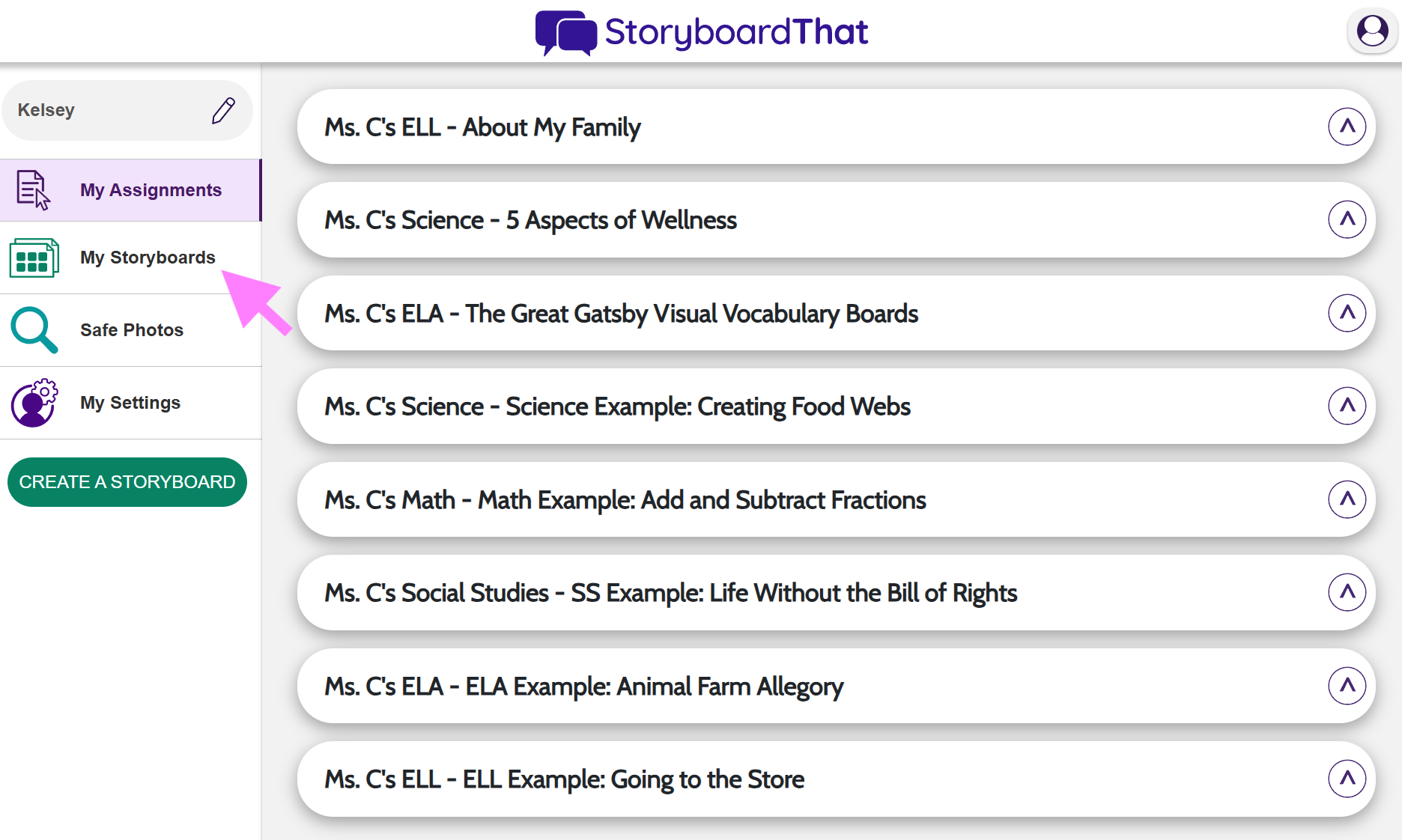This screenshot has height=840, width=1402.
Task: Click the Safe Photos magnifier icon
Action: tap(34, 330)
